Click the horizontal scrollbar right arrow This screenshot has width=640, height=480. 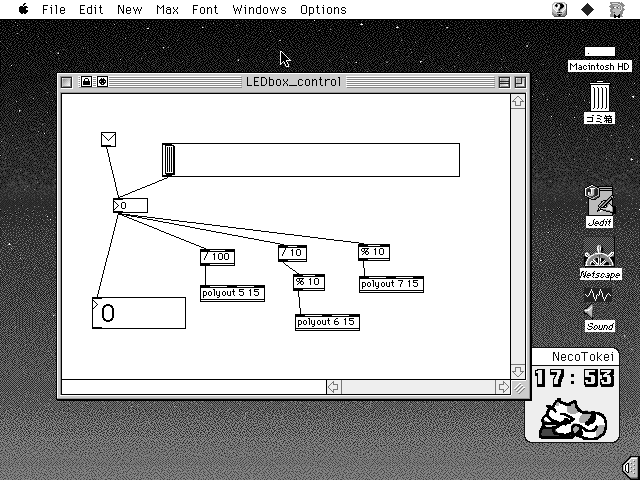[503, 387]
